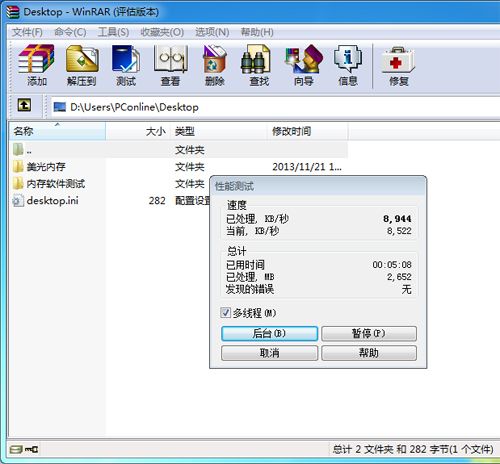Open the 选项(N) menu
500x464 pixels.
[x=212, y=32]
